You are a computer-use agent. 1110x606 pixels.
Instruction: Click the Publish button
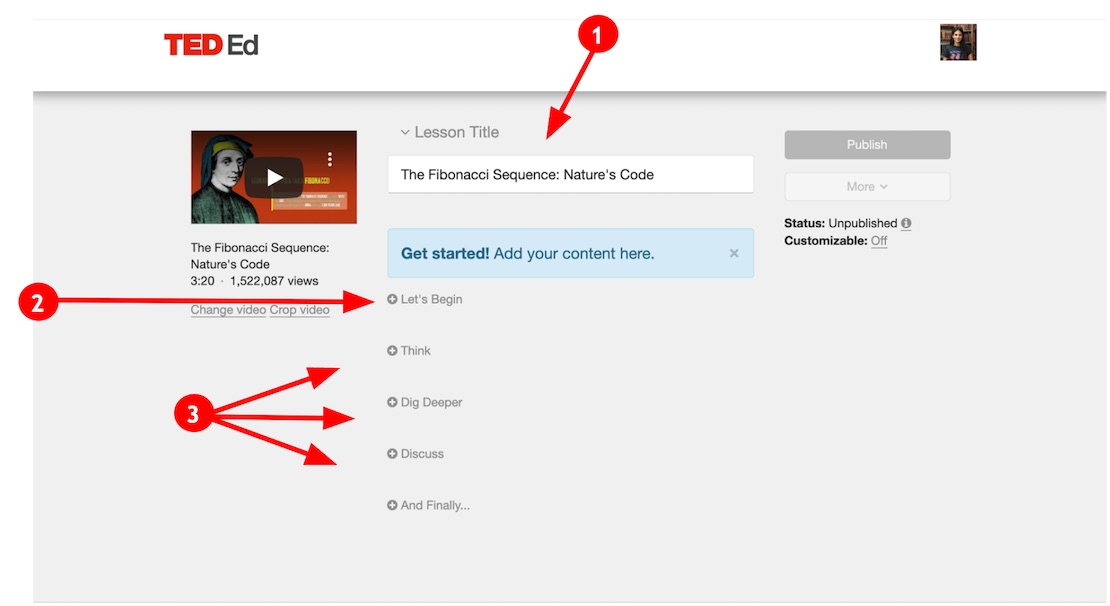[867, 144]
